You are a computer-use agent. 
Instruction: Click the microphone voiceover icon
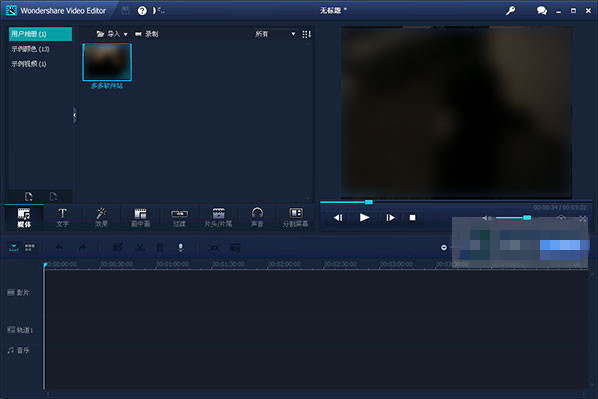pos(181,248)
